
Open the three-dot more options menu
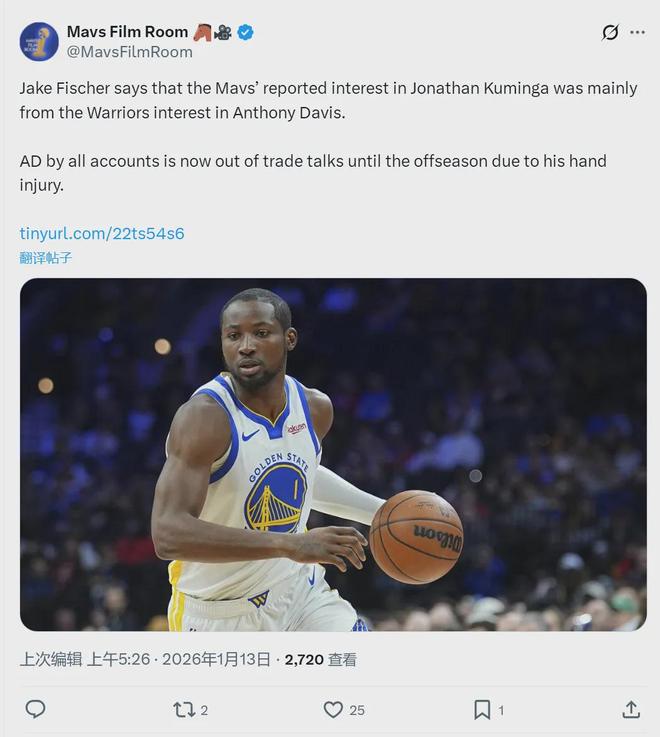point(637,32)
